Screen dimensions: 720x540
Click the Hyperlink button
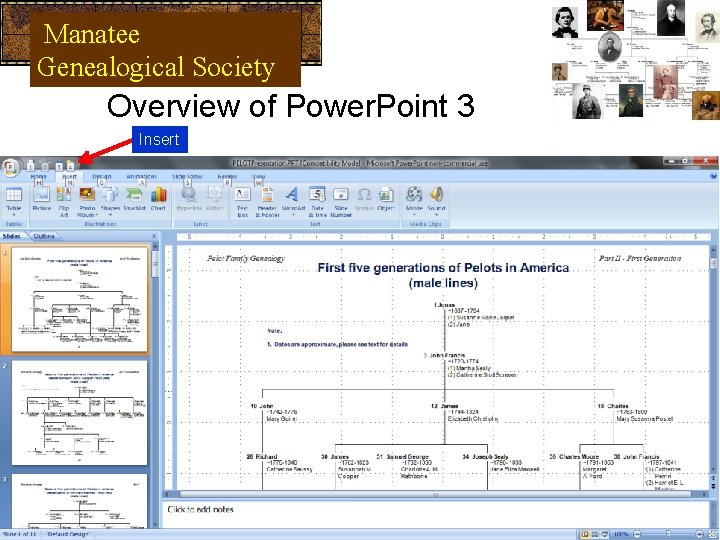[189, 199]
